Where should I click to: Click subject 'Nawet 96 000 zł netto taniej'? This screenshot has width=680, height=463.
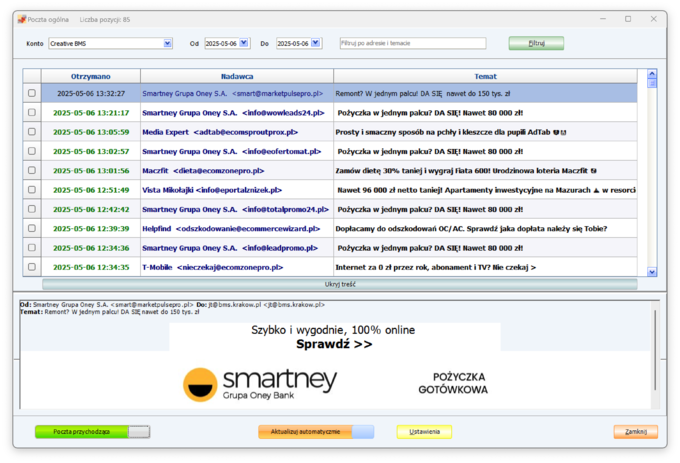(486, 190)
